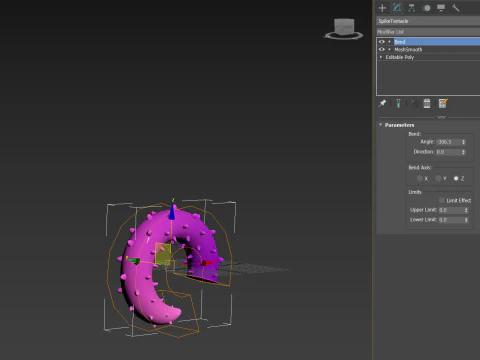The width and height of the screenshot is (480, 360).
Task: Remove modifier with the trash icon
Action: point(427,103)
